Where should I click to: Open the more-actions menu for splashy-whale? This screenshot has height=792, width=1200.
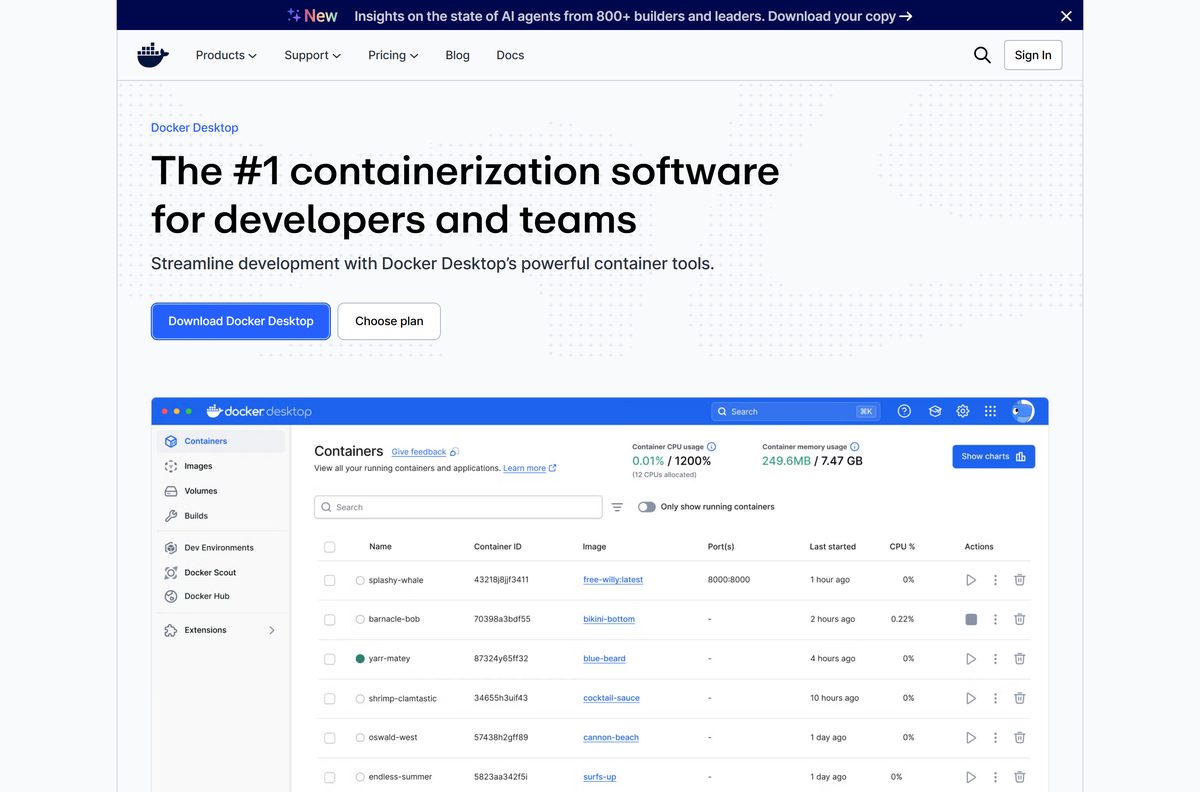(995, 580)
